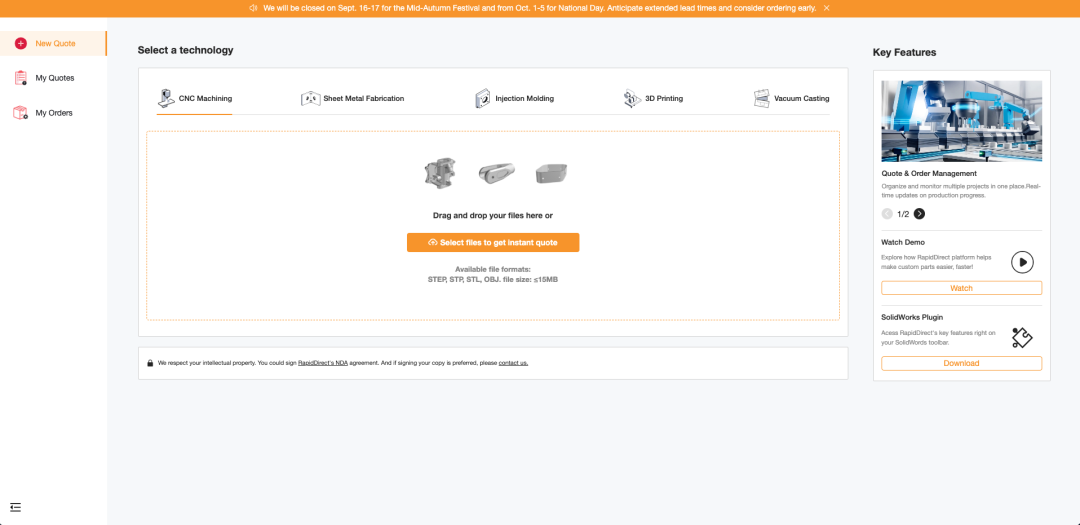1080x525 pixels.
Task: Switch to Injection Molding tab
Action: (x=515, y=99)
